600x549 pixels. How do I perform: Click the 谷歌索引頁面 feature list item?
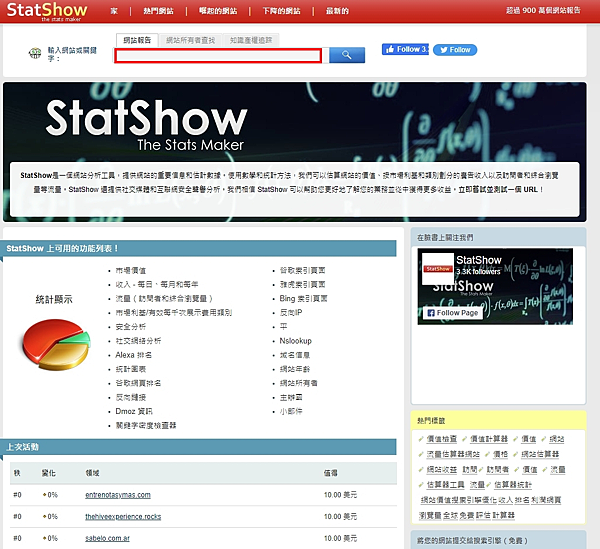pyautogui.click(x=302, y=270)
